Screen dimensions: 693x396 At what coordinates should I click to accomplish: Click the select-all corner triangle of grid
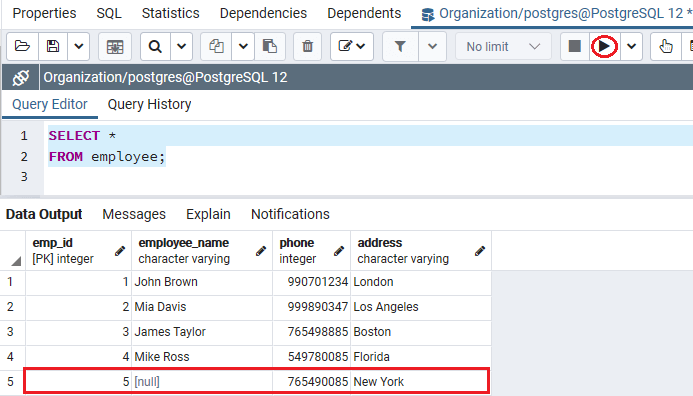[x=16, y=261]
